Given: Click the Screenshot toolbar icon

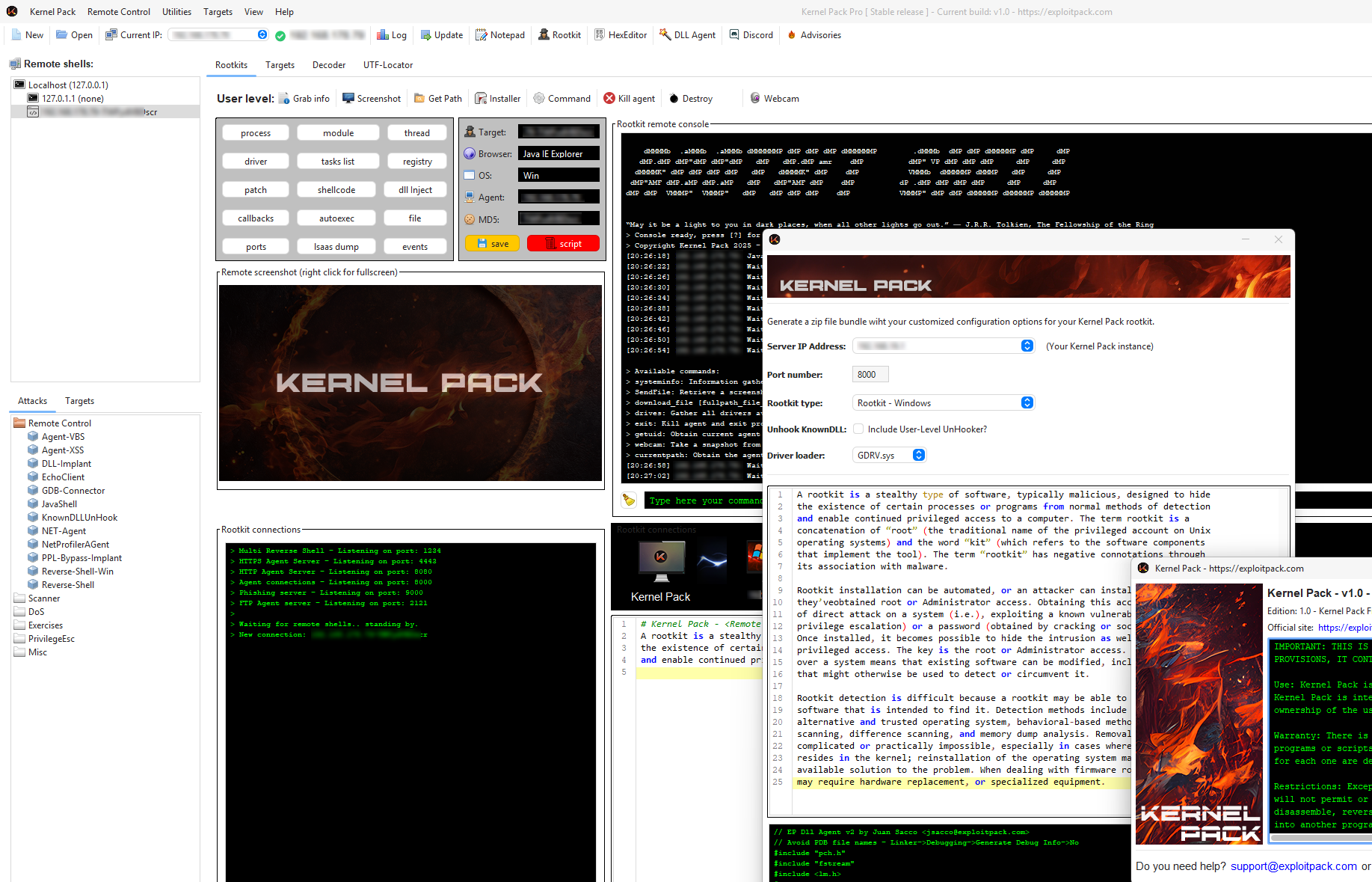Looking at the screenshot, I should coord(348,99).
